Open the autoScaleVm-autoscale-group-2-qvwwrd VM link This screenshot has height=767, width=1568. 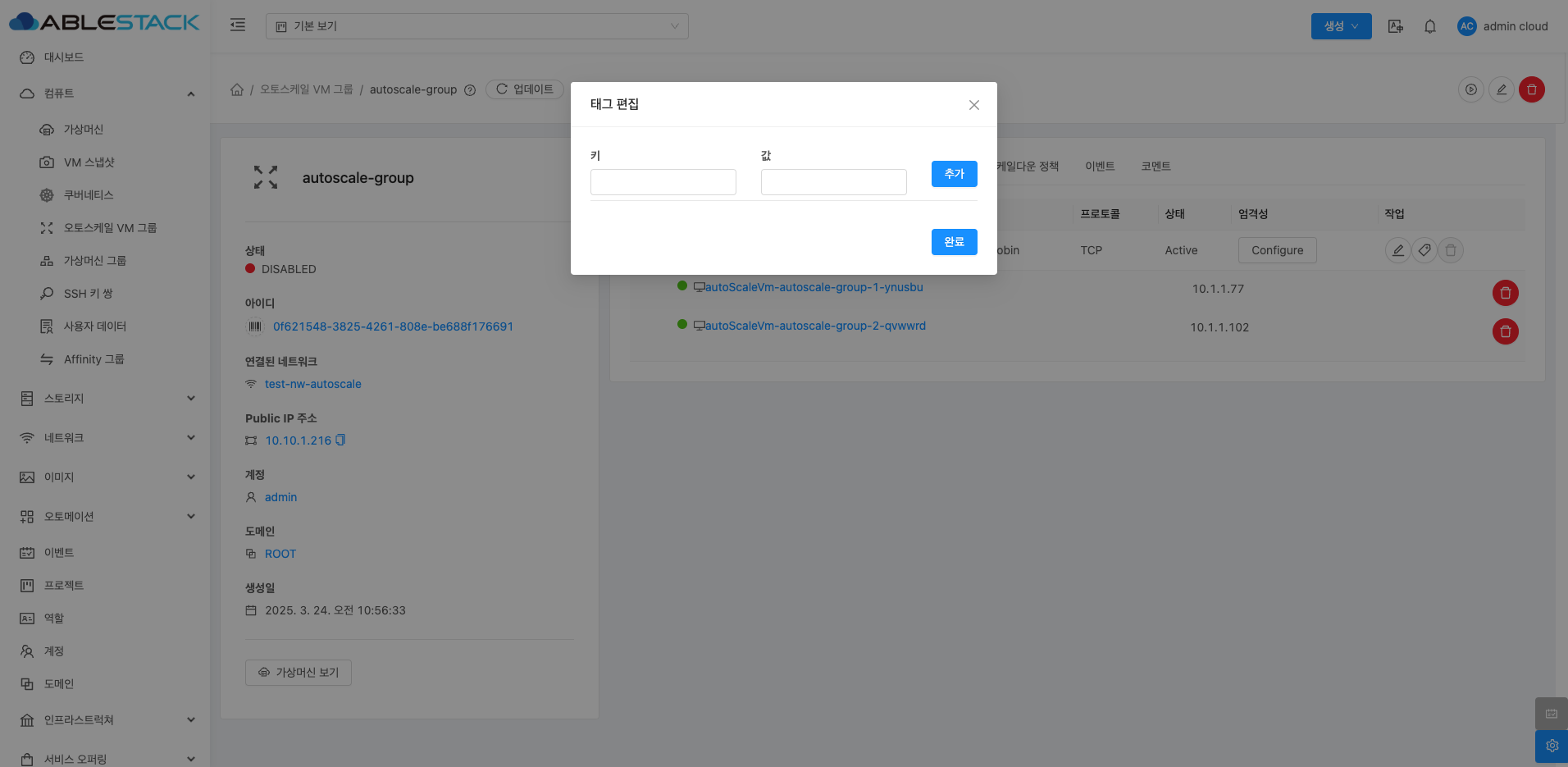pyautogui.click(x=815, y=326)
